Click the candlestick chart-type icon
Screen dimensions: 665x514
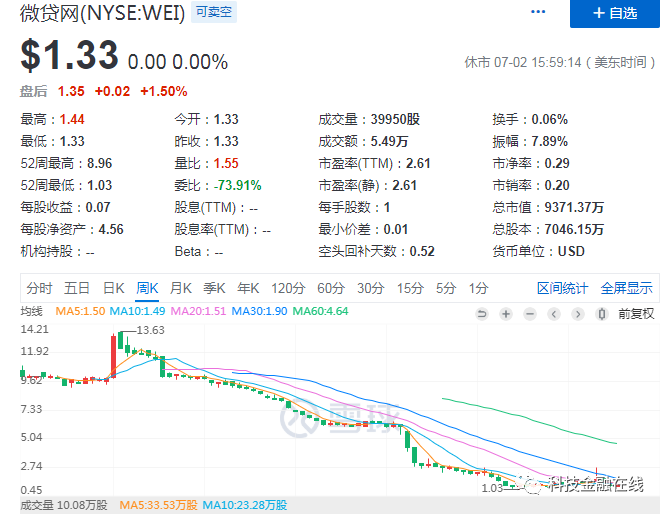(601, 314)
